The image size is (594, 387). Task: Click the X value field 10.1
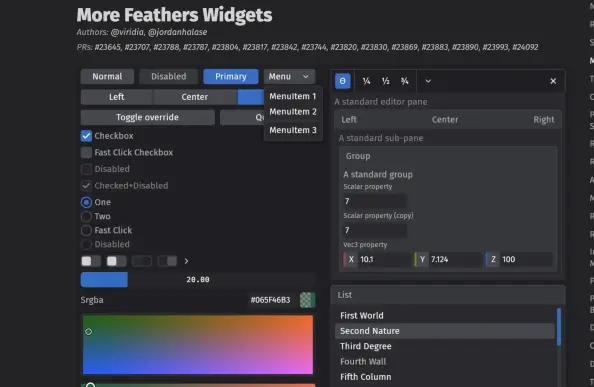tap(377, 259)
